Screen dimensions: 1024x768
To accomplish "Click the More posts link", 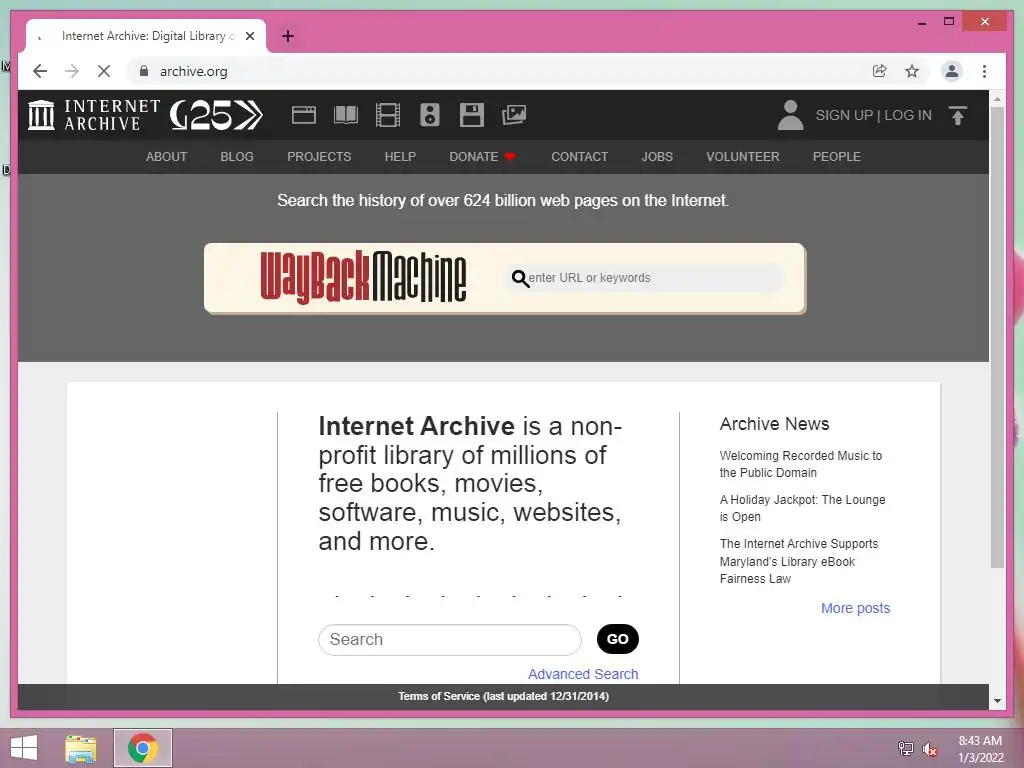I will 856,608.
